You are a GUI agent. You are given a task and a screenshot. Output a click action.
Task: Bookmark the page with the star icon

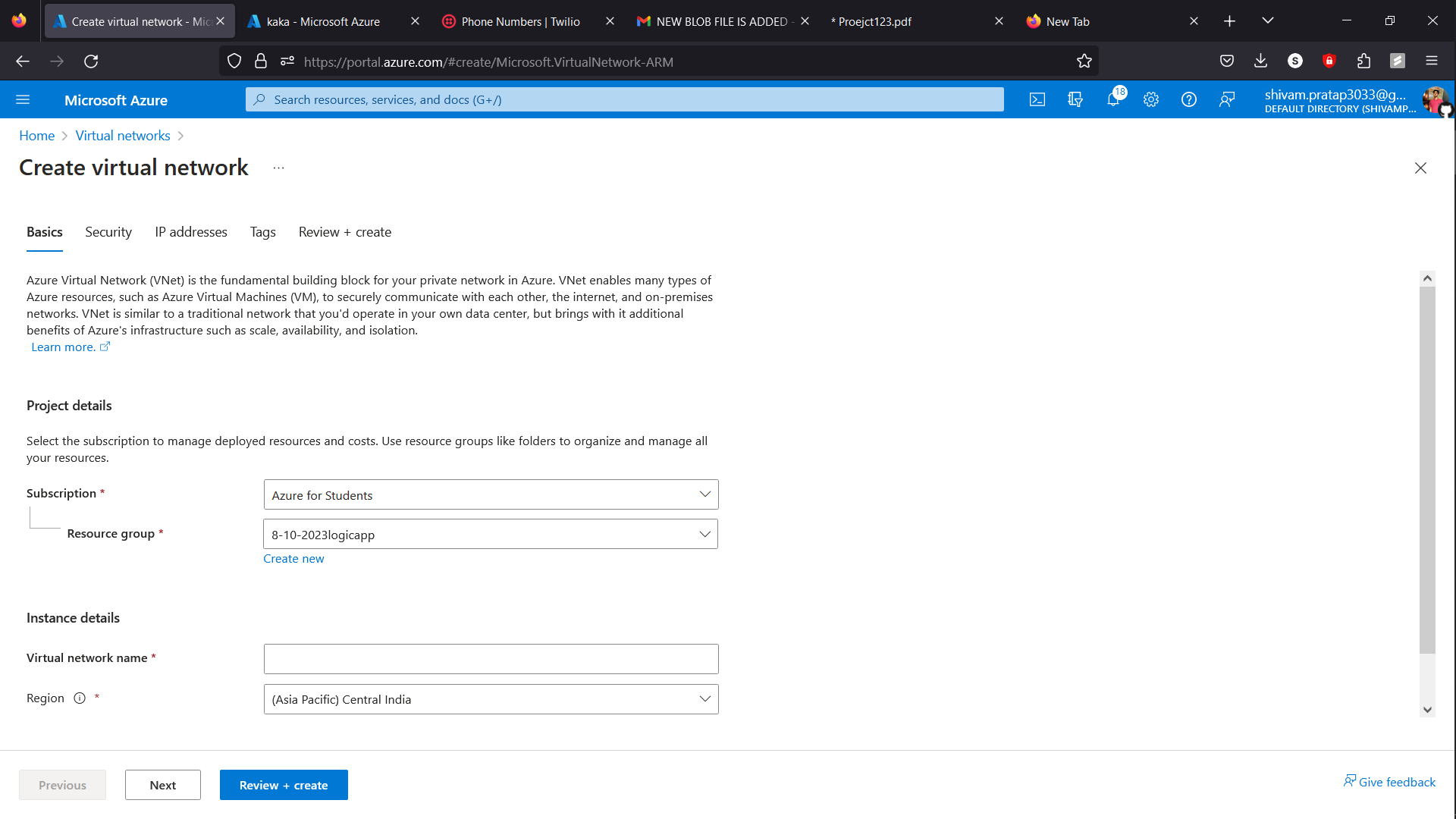pos(1084,61)
